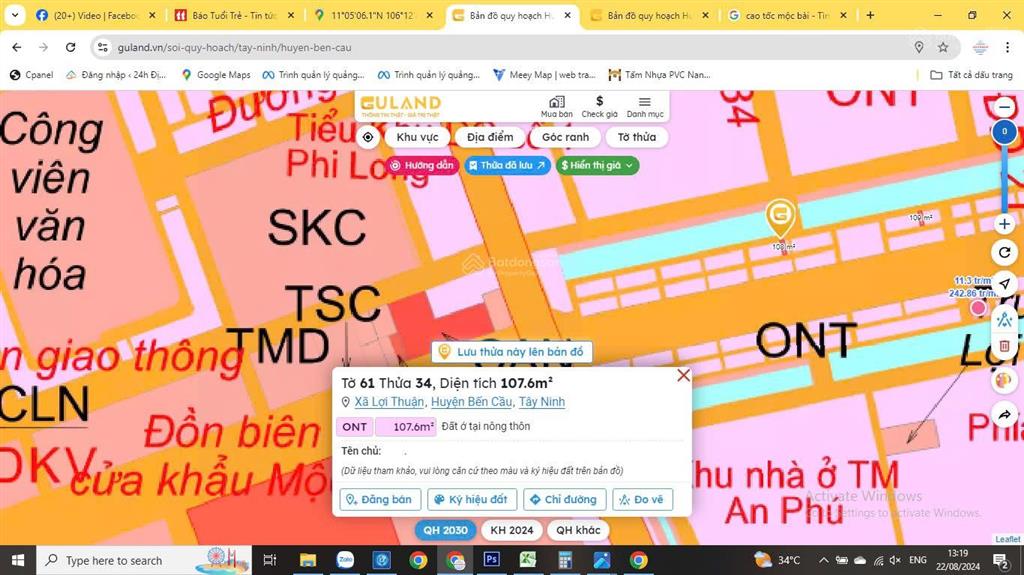Viewport: 1024px width, 575px height.
Task: Select the Địa điểm filter chip
Action: click(490, 137)
